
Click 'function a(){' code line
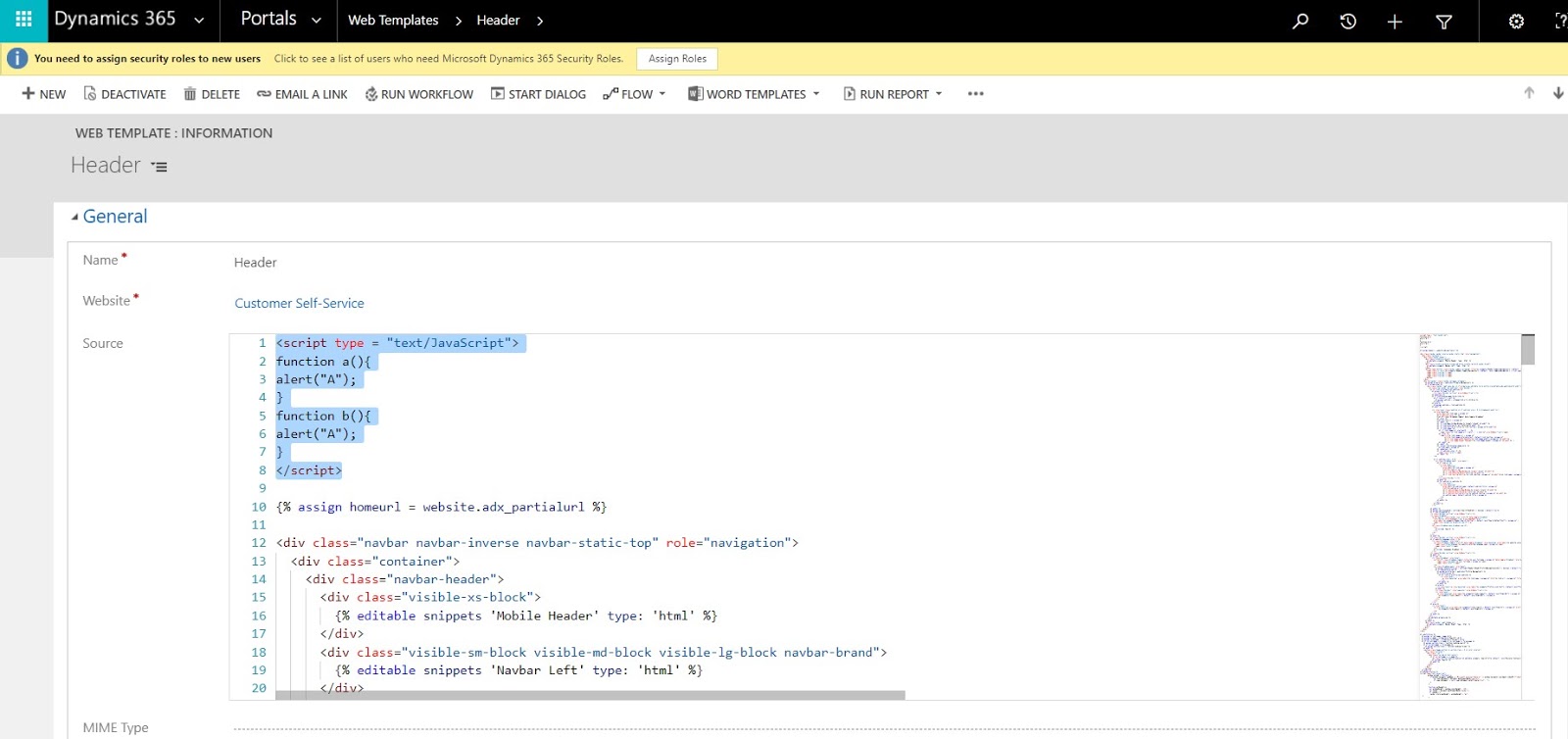point(323,362)
